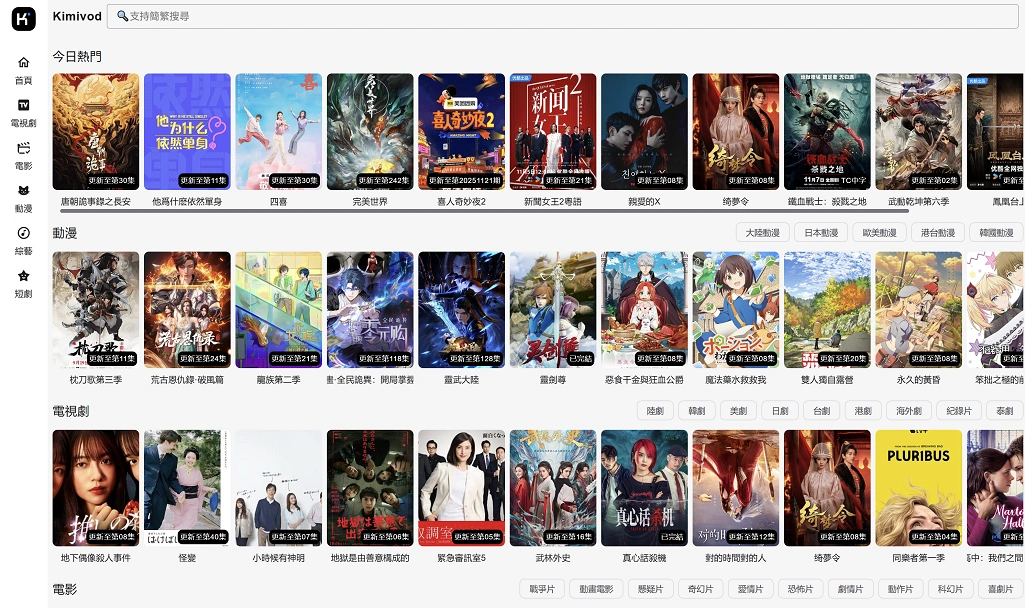Open the 電視劇 TV icon in sidebar
Viewport: 1025px width, 608px height.
click(x=23, y=105)
